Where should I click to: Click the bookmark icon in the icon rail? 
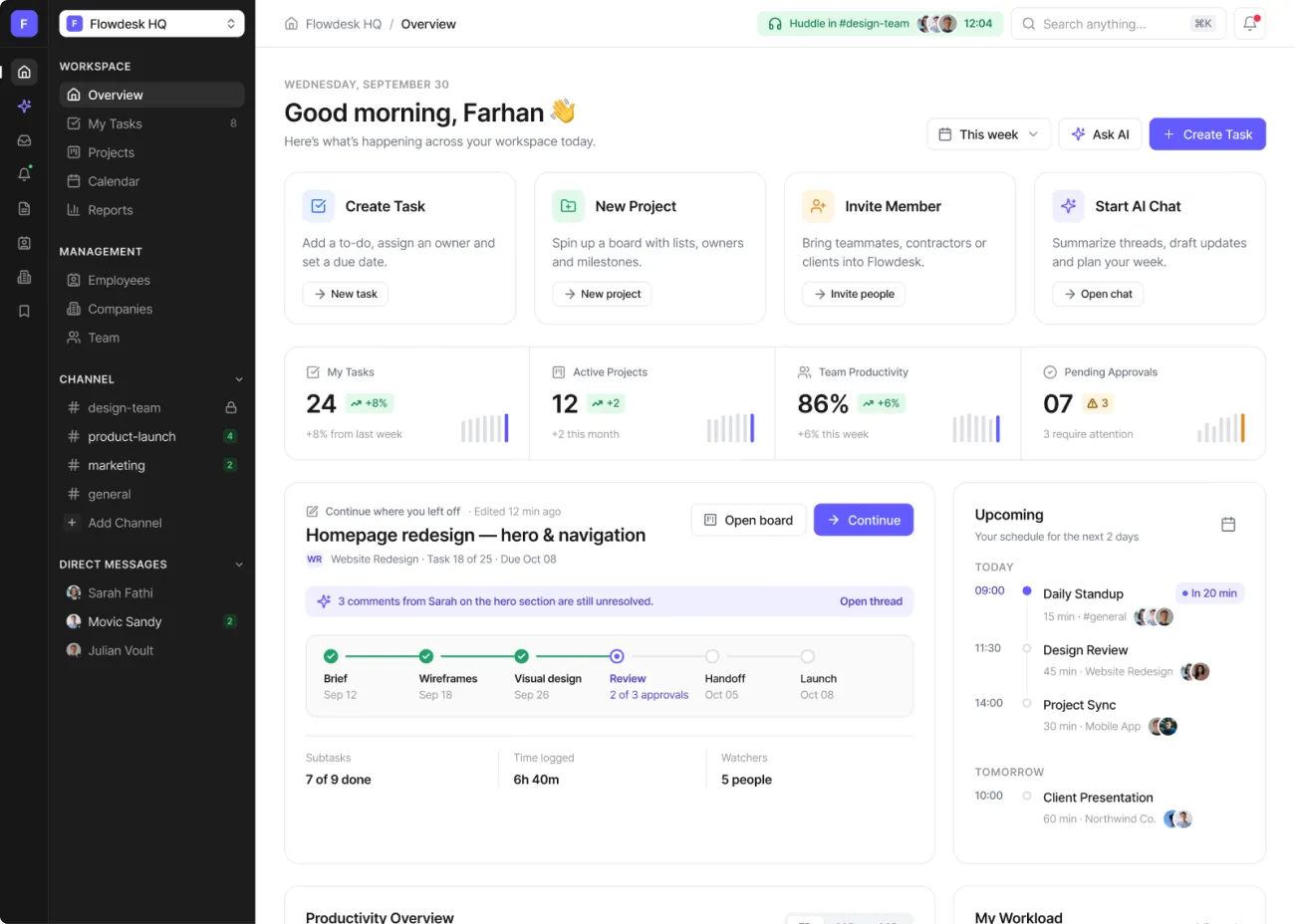tap(24, 312)
